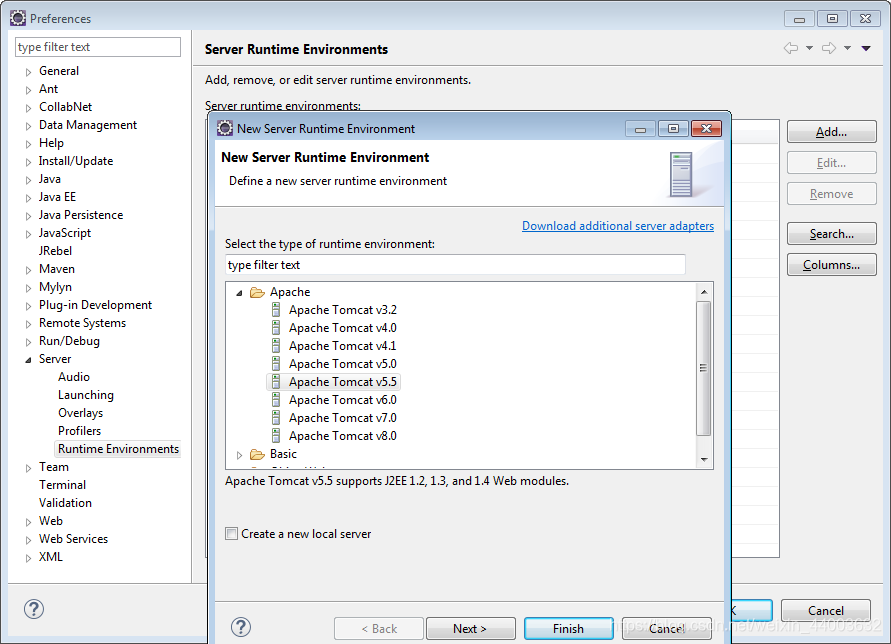Click the Apache Tomcat v7.0 server icon
This screenshot has height=644, width=891.
(276, 418)
